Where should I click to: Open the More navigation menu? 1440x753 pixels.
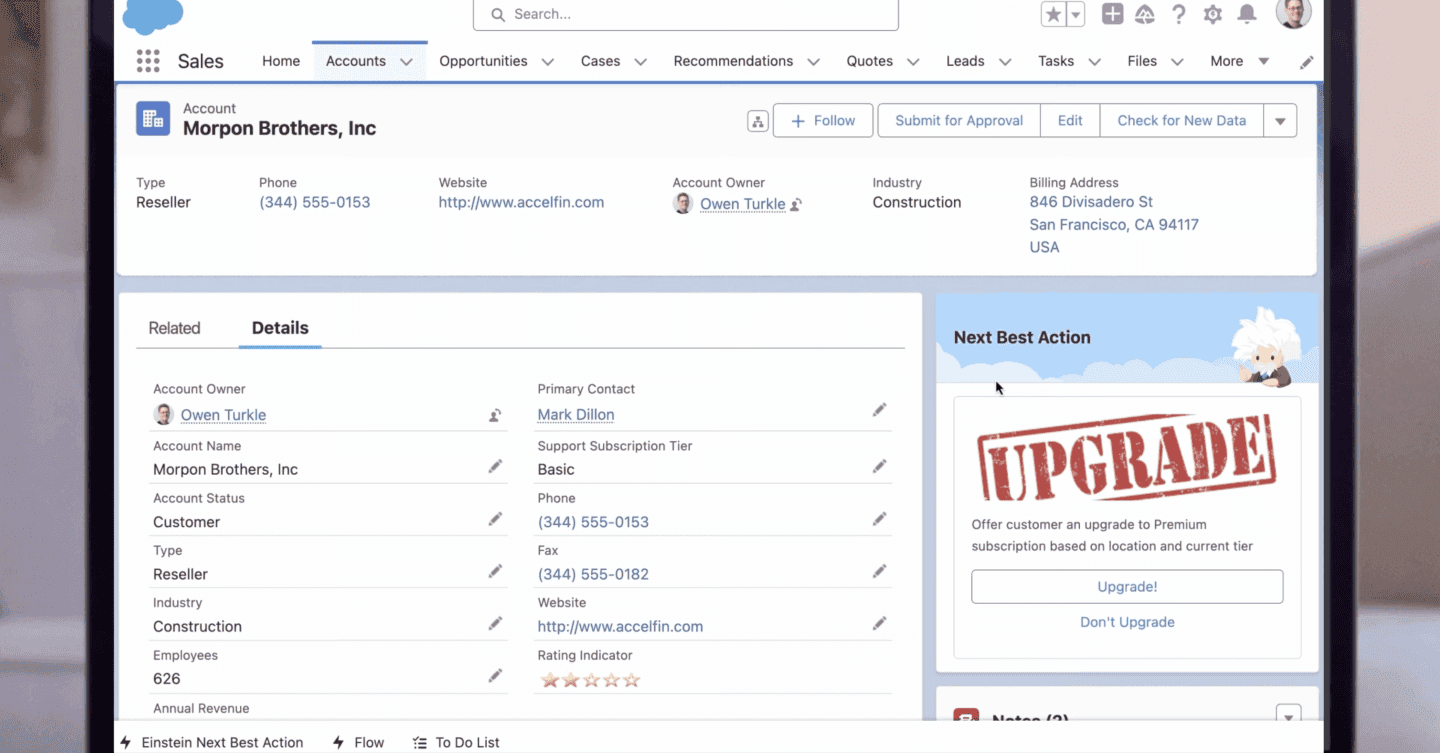tap(1239, 61)
